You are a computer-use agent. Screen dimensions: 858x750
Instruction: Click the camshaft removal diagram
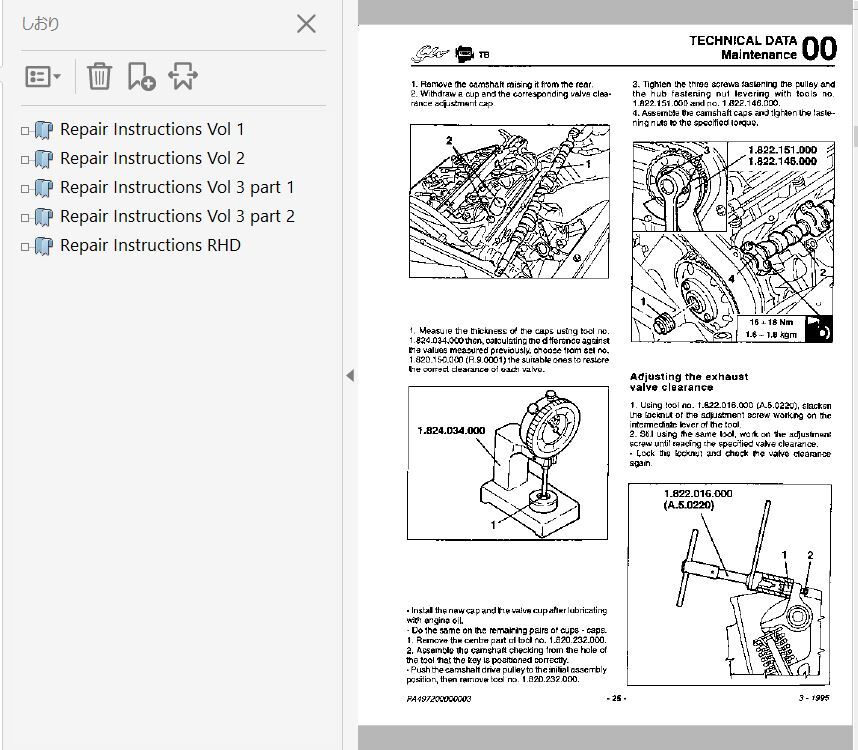tap(509, 201)
